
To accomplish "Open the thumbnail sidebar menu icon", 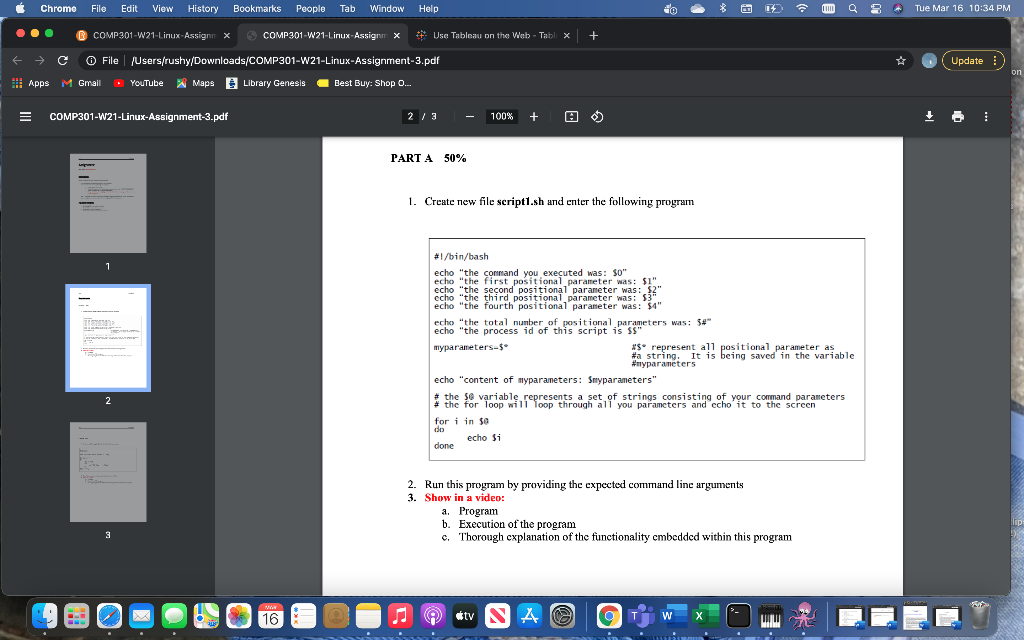I will pos(25,117).
